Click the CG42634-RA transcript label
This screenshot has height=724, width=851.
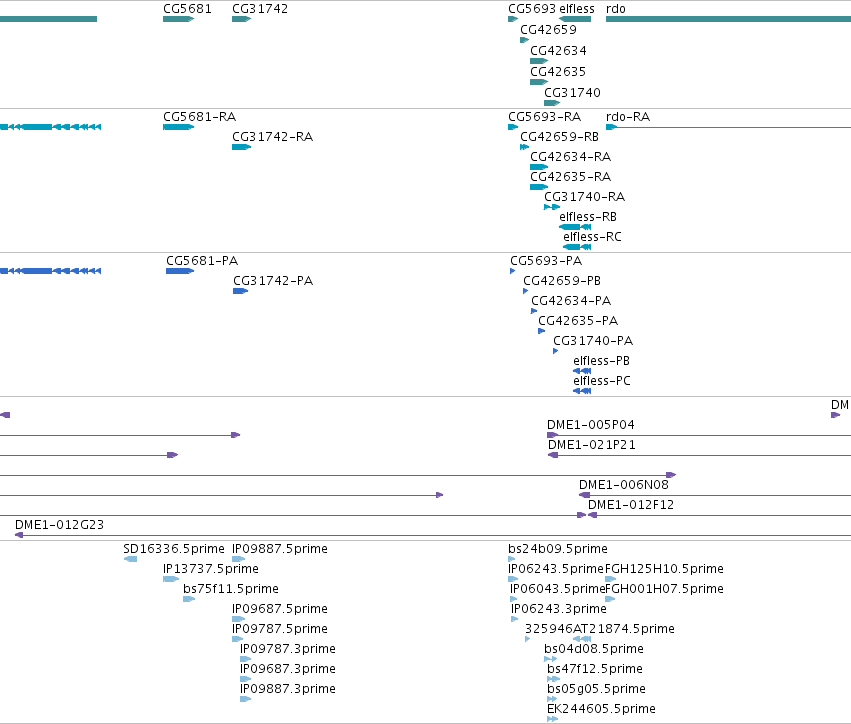(570, 157)
